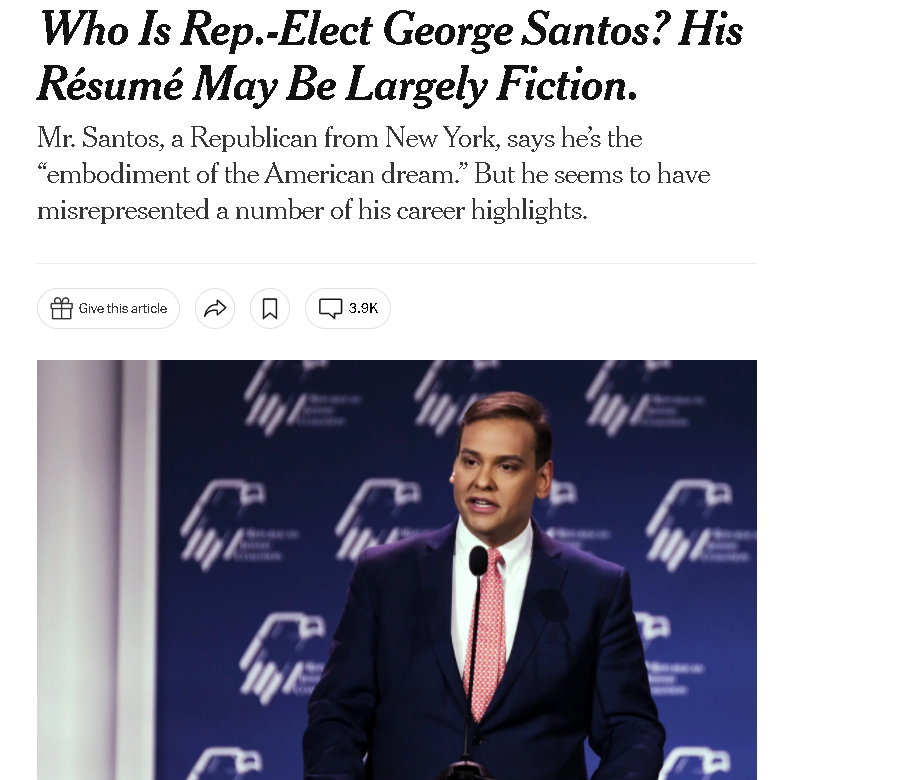The width and height of the screenshot is (905, 780).
Task: Click the headline "Who Is Rep.-Elect George Santos?"
Action: [354, 29]
